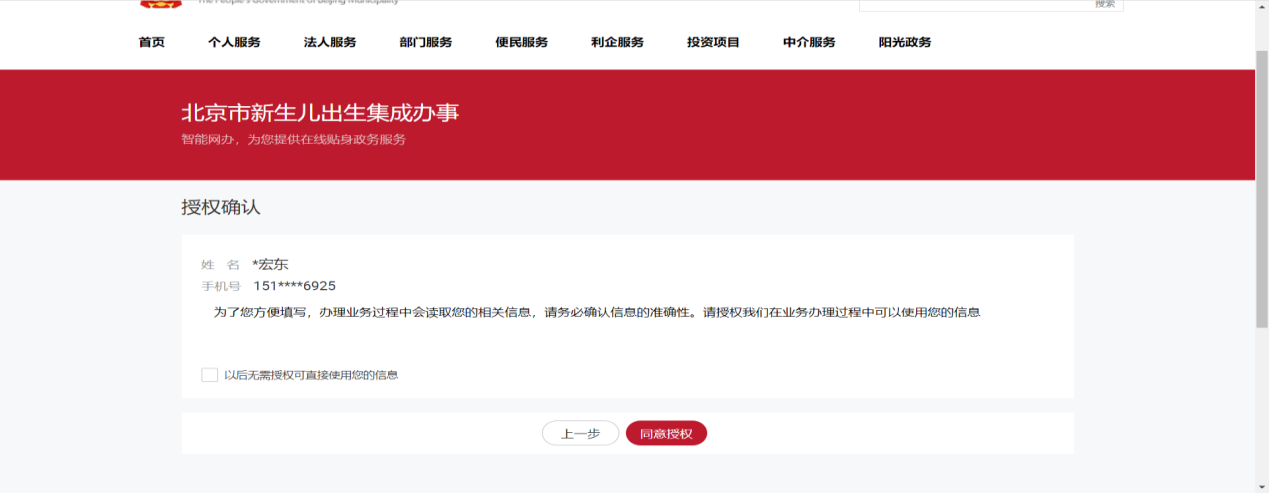The height and width of the screenshot is (493, 1269).
Task: Click the scrollbar up arrow
Action: (1262, 5)
